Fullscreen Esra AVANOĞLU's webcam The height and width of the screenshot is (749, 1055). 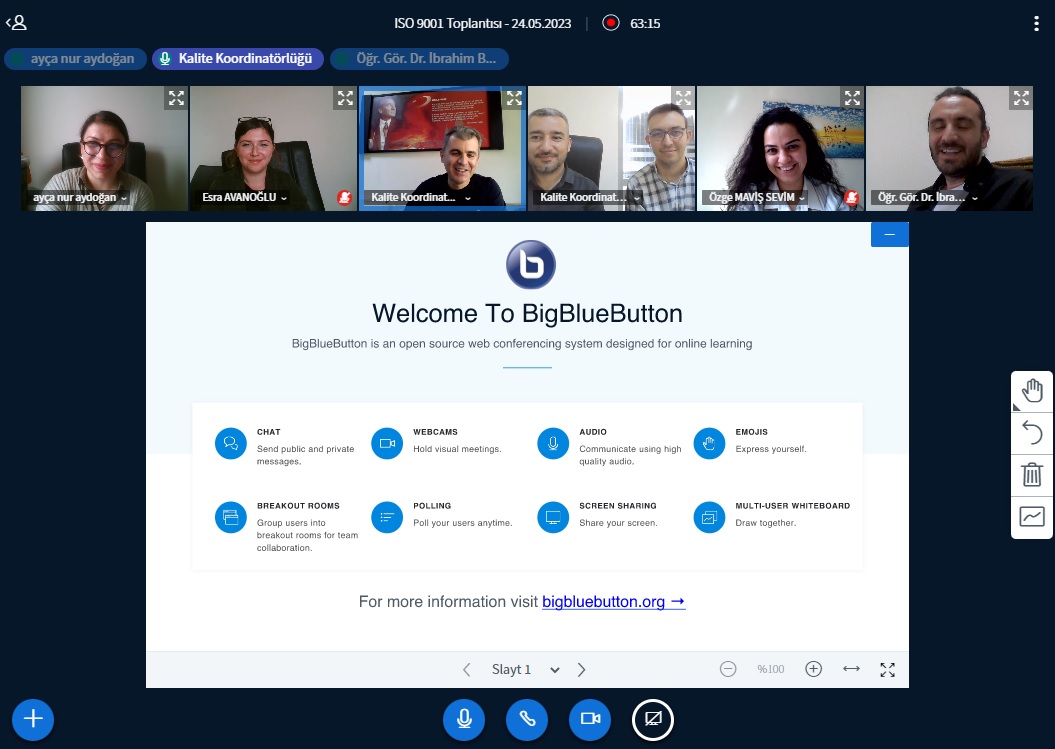(345, 98)
